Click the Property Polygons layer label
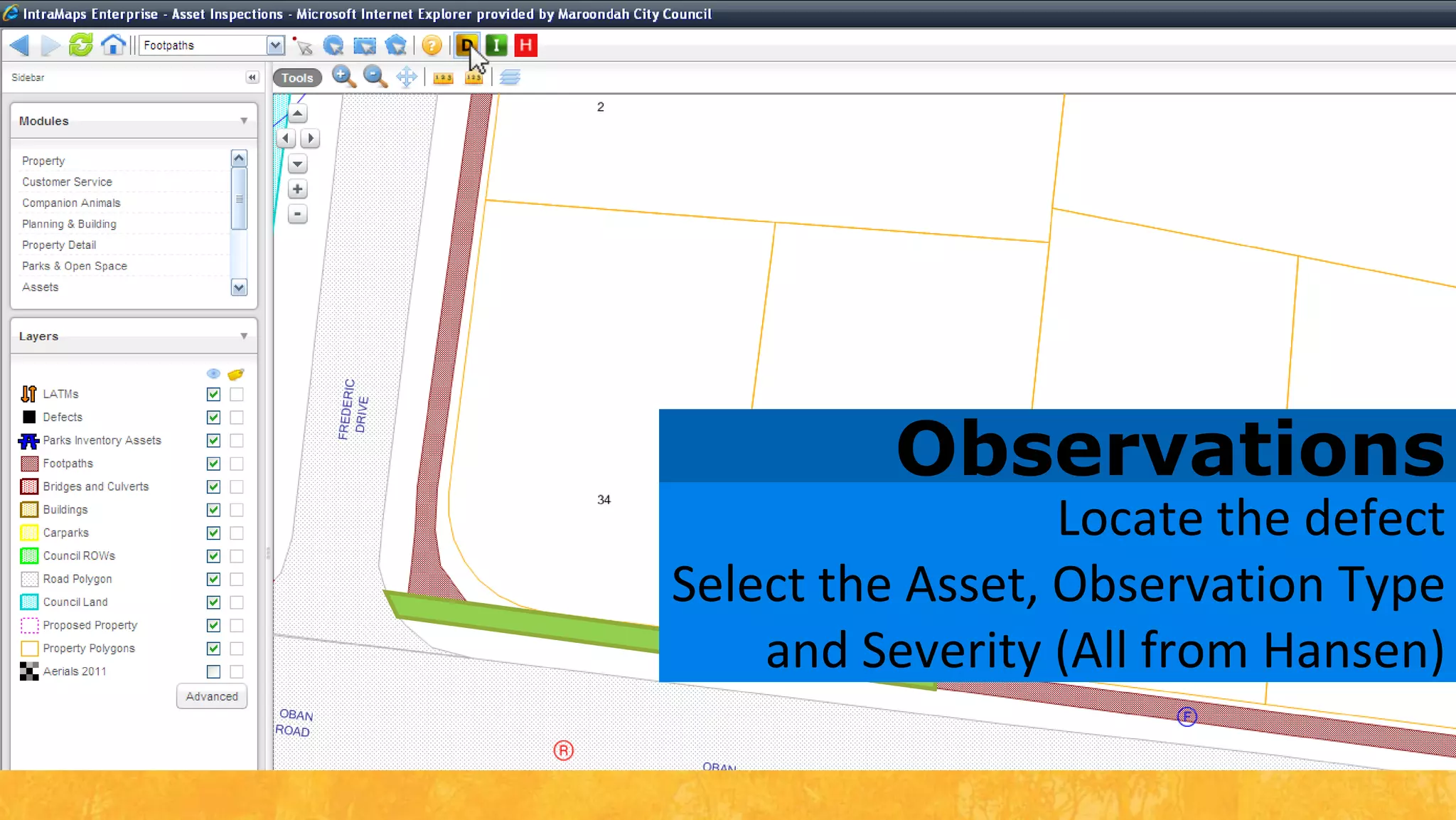This screenshot has width=1456, height=820. tap(89, 649)
